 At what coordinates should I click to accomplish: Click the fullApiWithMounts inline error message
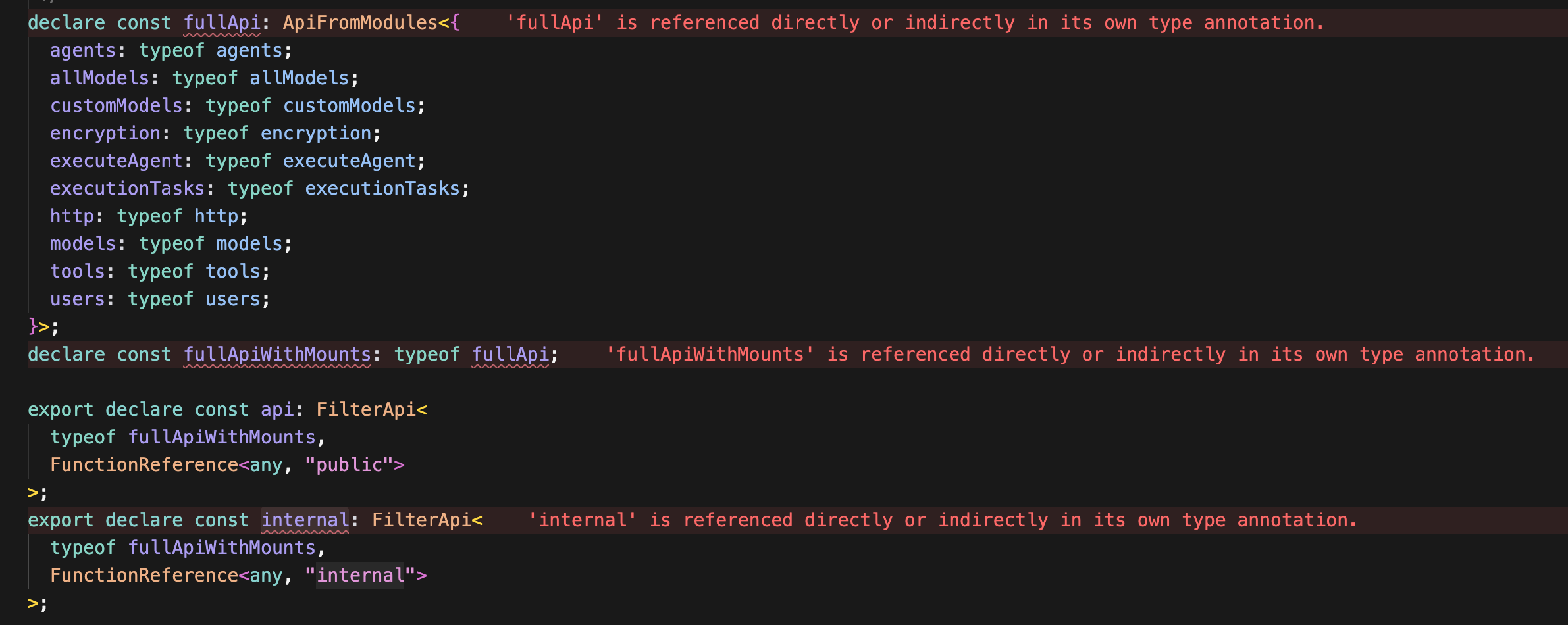click(1070, 355)
